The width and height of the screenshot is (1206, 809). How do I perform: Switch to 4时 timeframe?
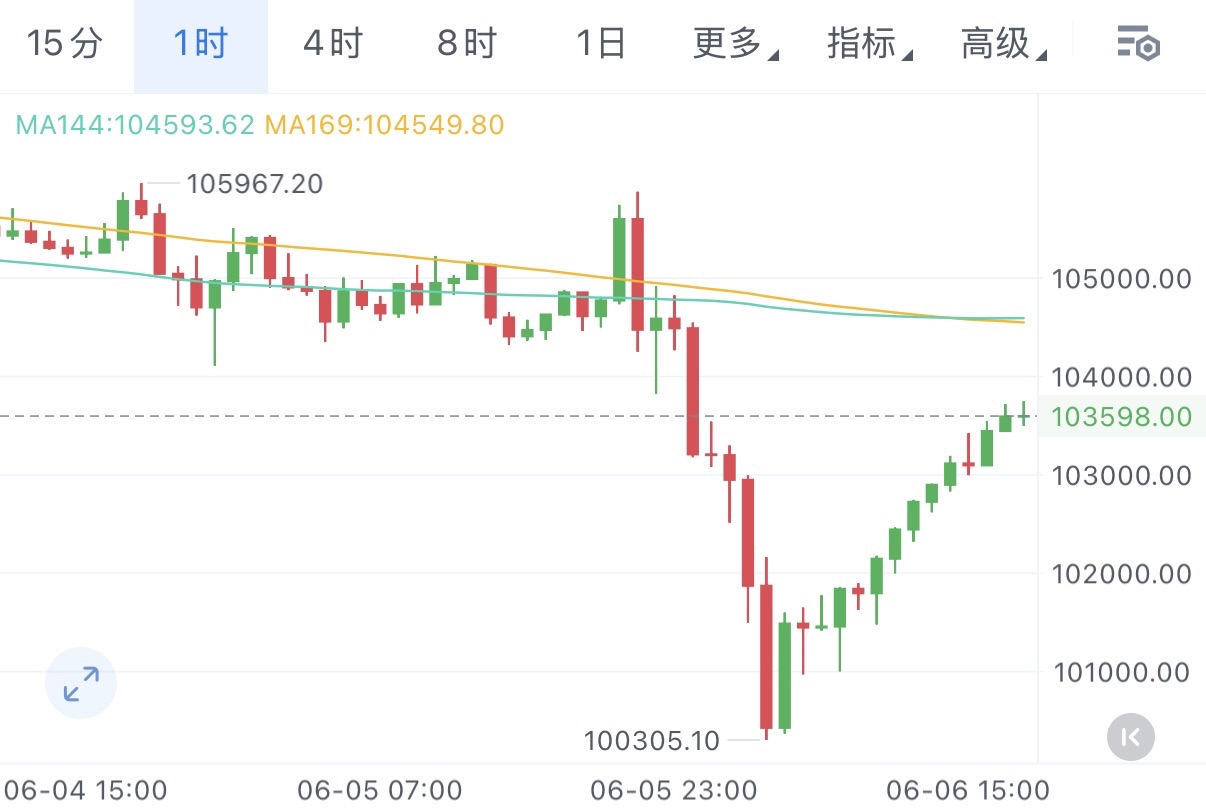(x=333, y=44)
